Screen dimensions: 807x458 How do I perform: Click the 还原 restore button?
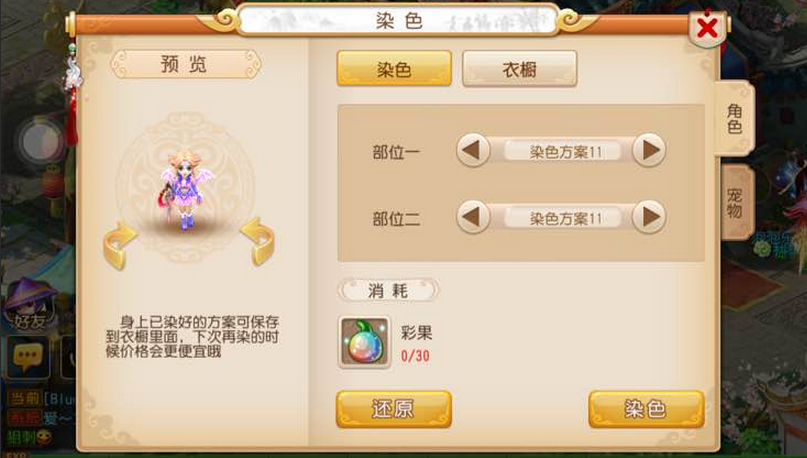click(x=394, y=409)
